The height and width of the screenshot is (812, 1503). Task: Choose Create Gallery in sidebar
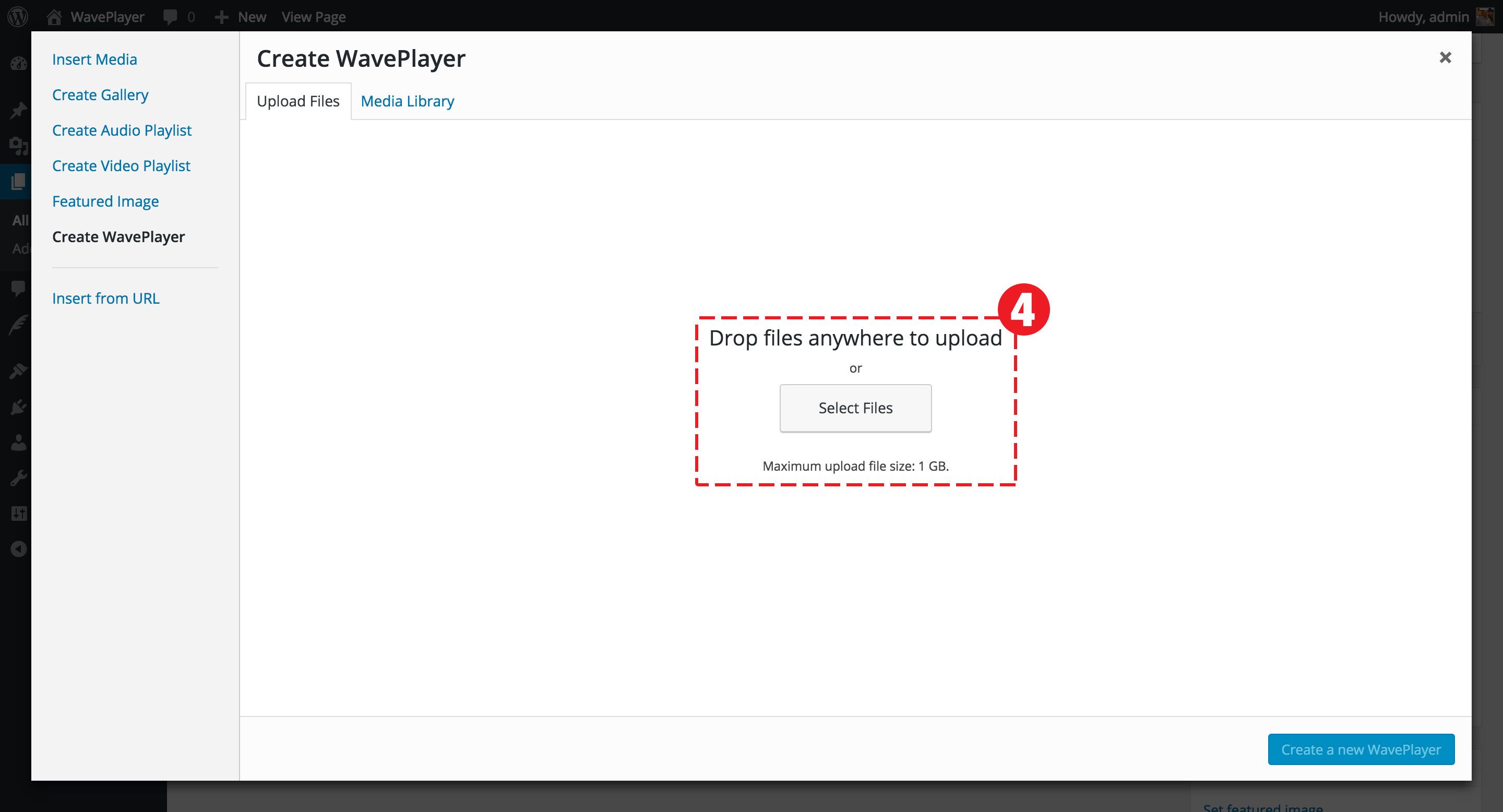(x=100, y=94)
